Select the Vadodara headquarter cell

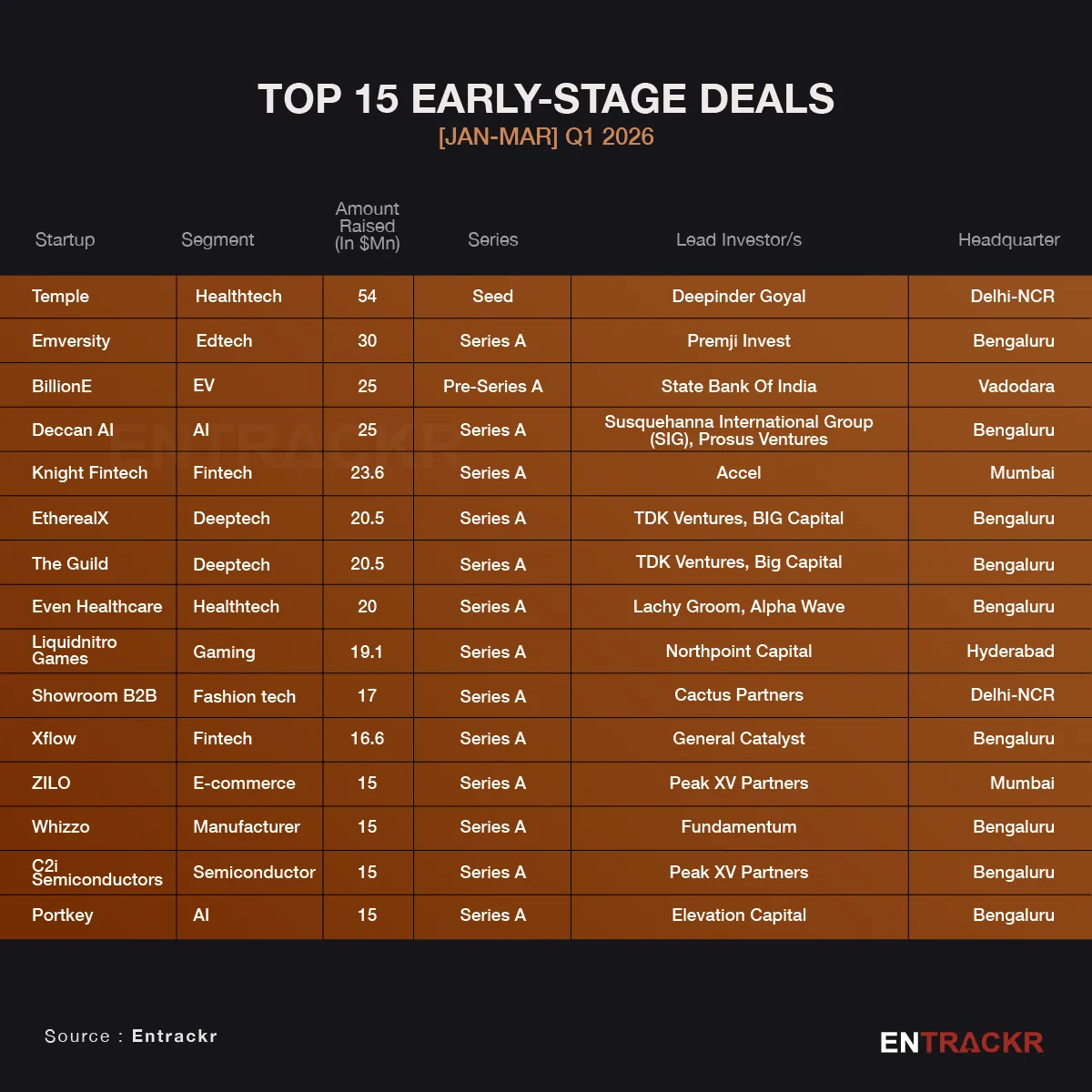[x=1016, y=386]
